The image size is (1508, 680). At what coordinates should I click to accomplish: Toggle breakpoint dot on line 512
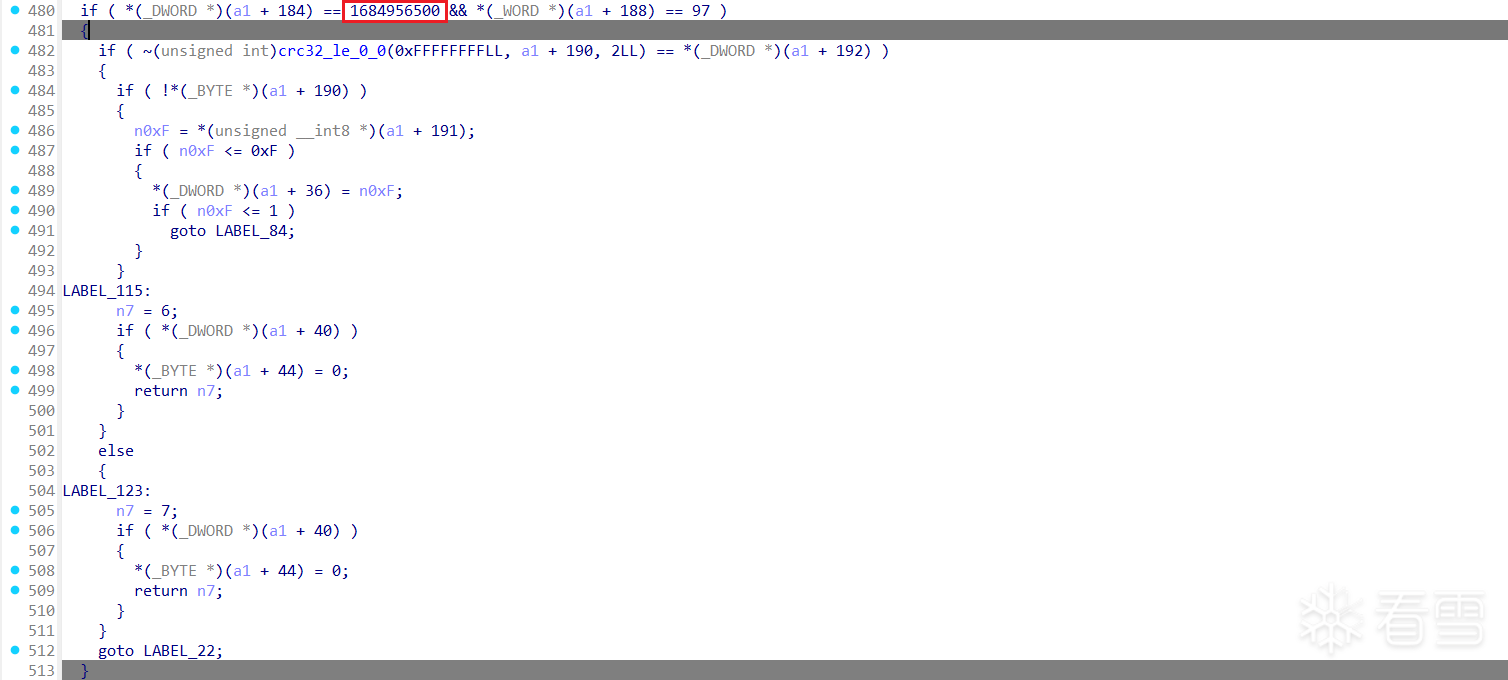(15, 650)
